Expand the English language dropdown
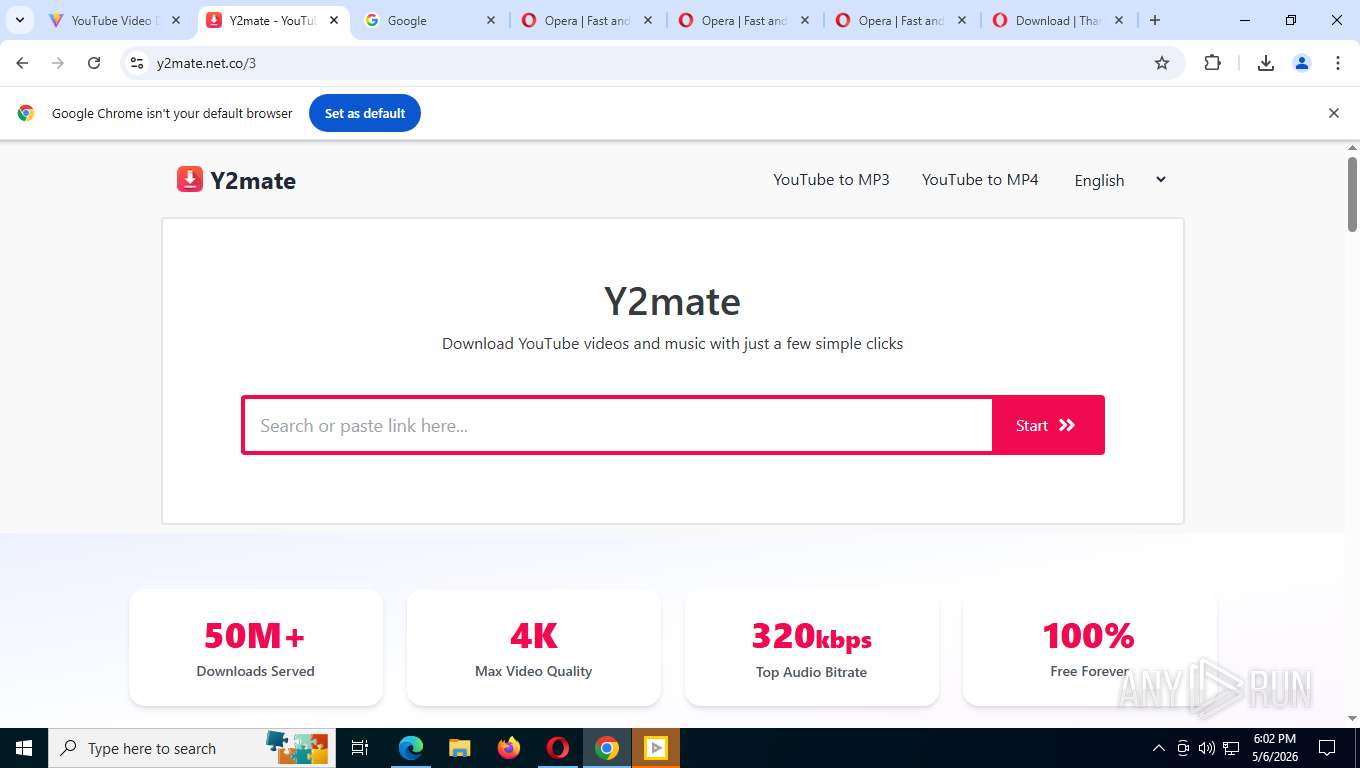This screenshot has height=768, width=1360. coord(1120,180)
